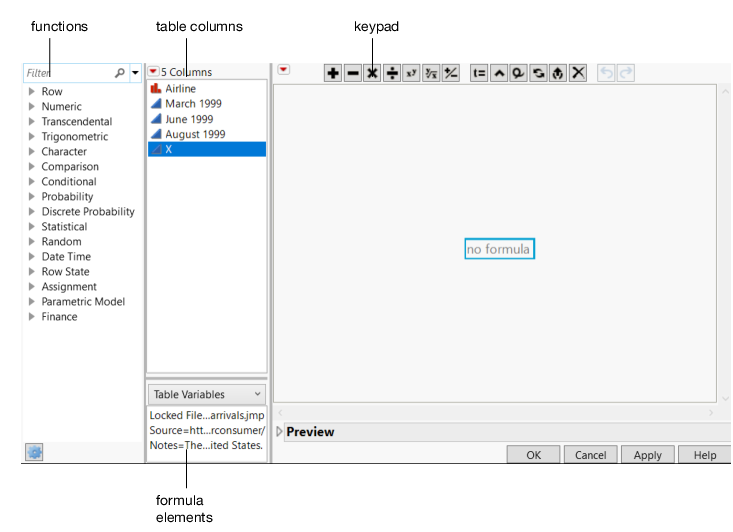Screen dimensions: 733x532
Task: Click the formula area horizontal scrollbar right arrow
Action: coord(711,413)
